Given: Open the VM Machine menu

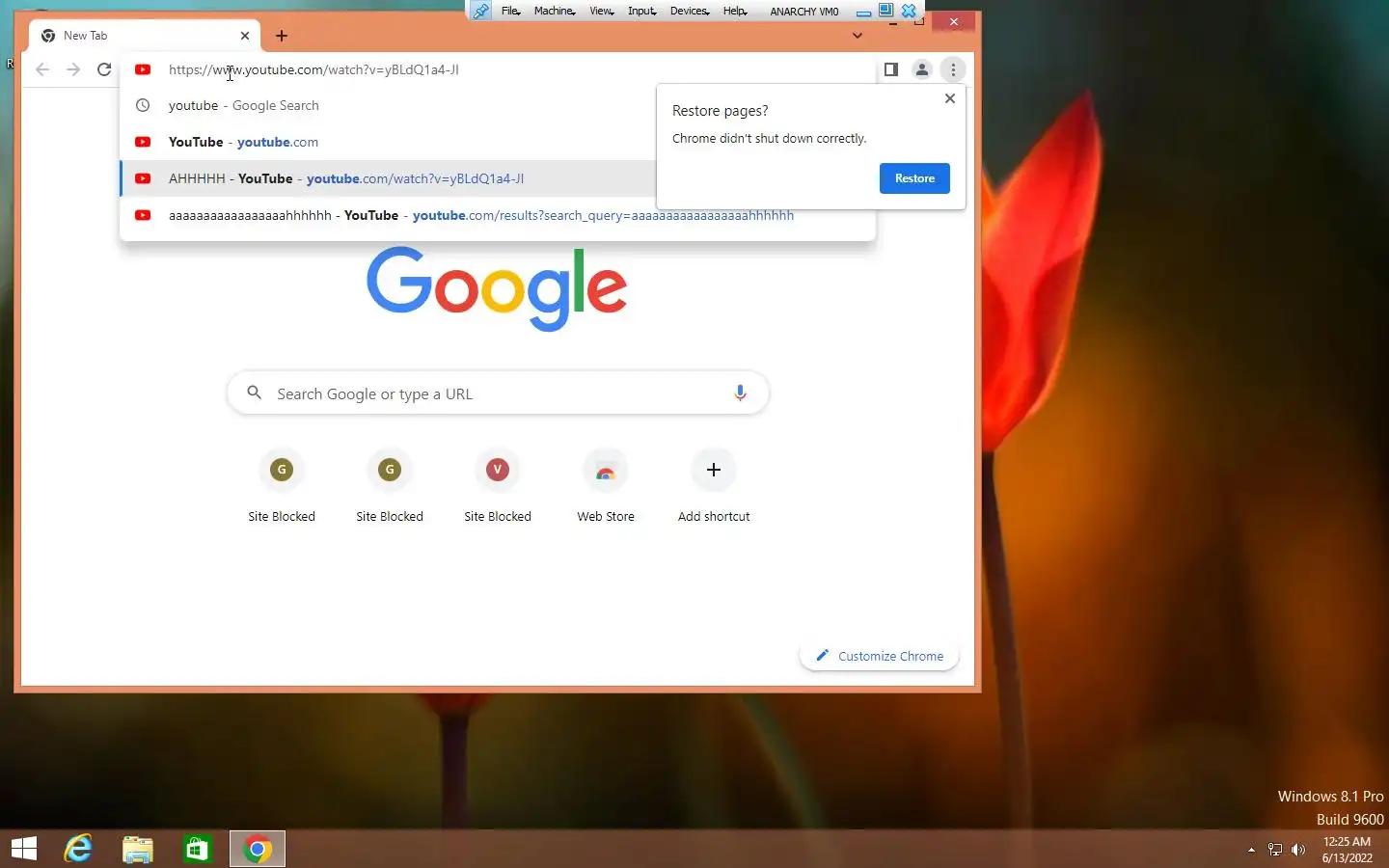Looking at the screenshot, I should coord(555,11).
